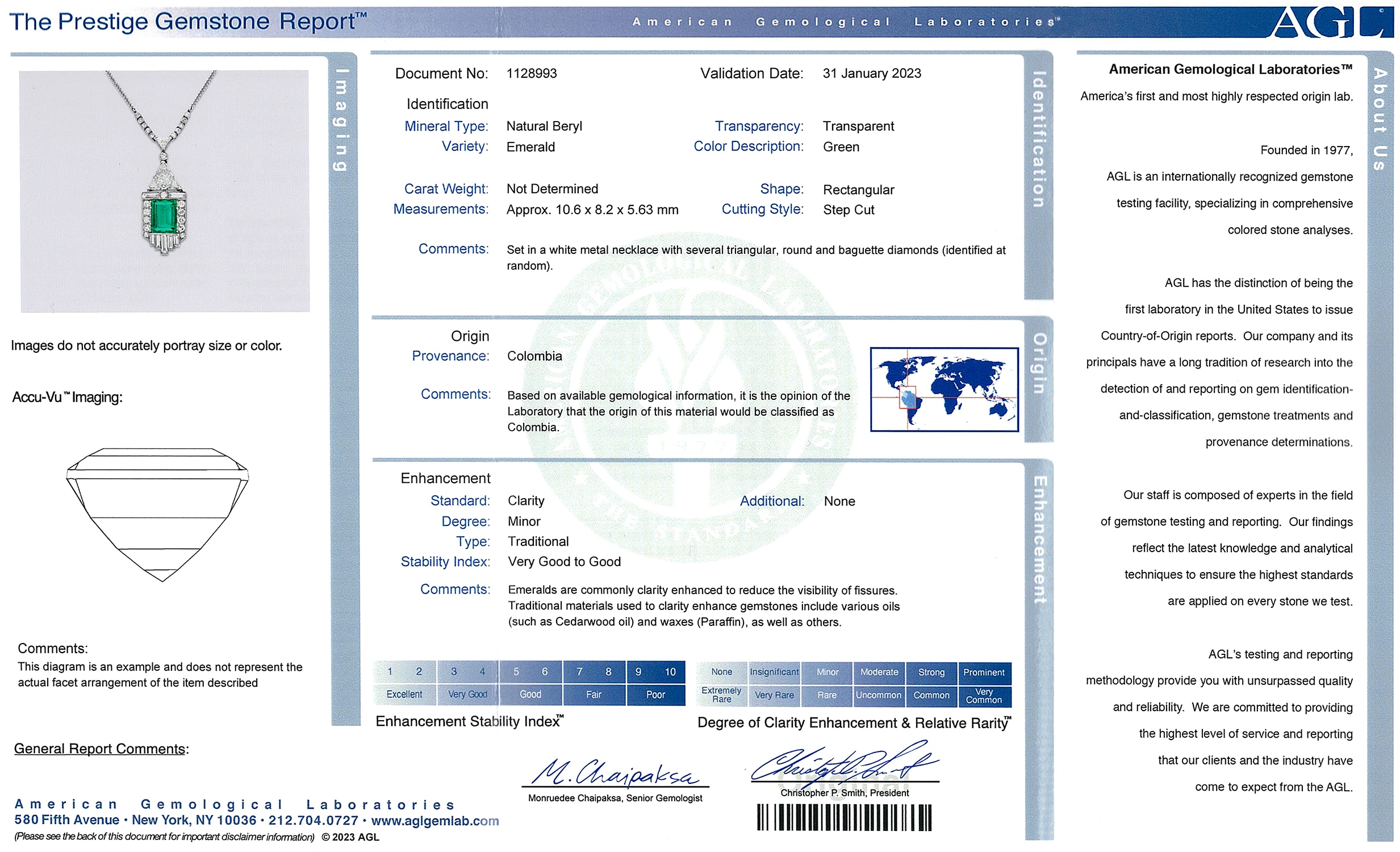The image size is (1400, 852).
Task: Click Christopher P. Smith's signature
Action: tap(844, 763)
